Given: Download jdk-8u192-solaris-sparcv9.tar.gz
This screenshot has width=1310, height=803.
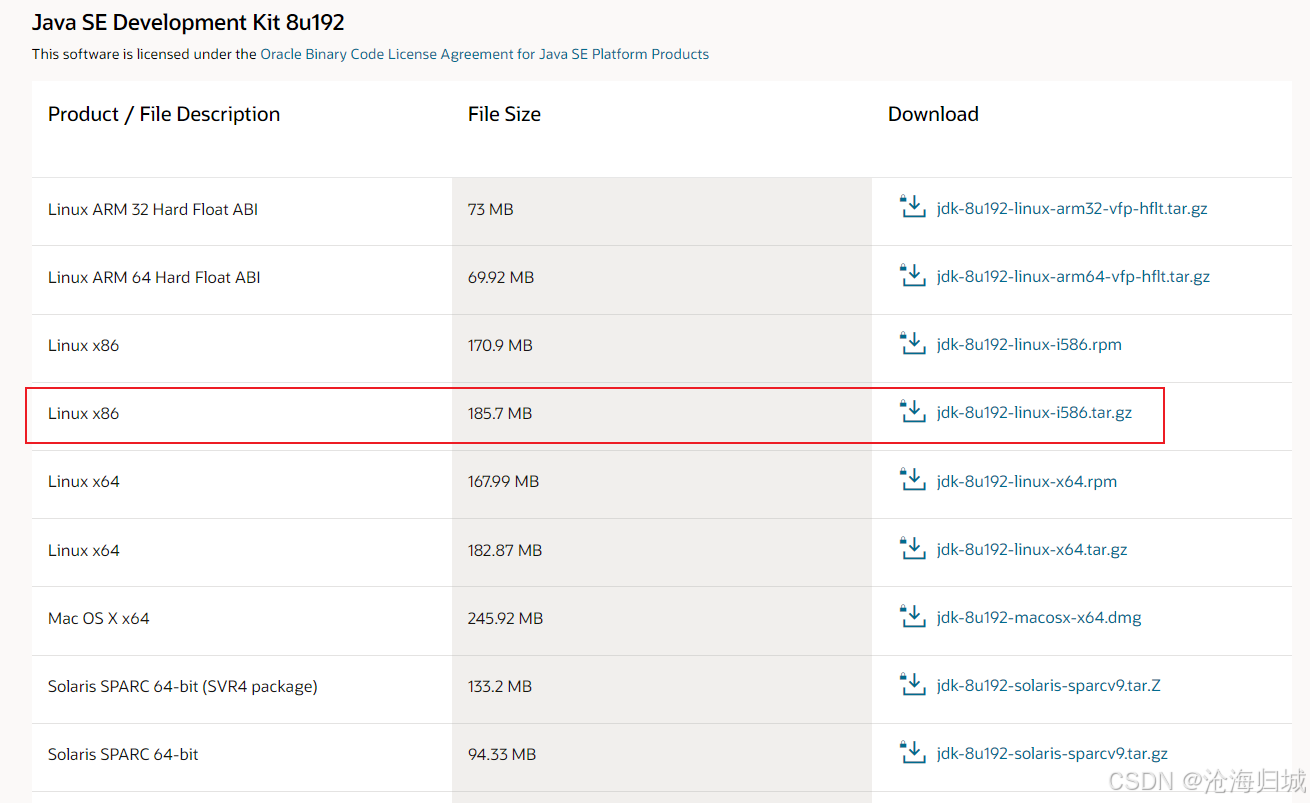Looking at the screenshot, I should [x=1052, y=754].
